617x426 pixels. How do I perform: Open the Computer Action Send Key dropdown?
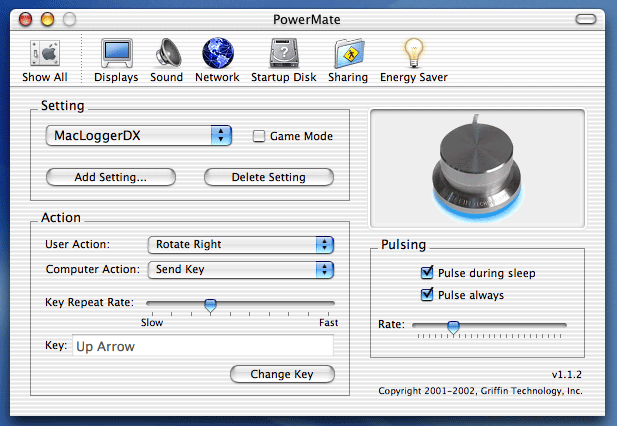(x=240, y=269)
